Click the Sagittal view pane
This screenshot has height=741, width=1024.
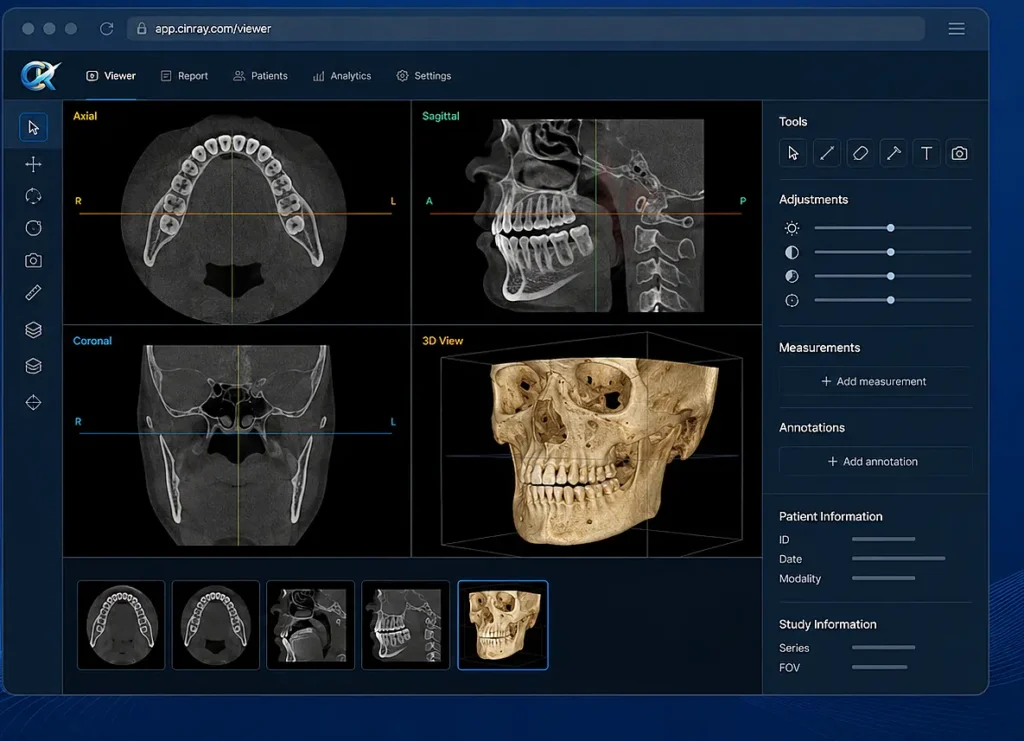(x=587, y=212)
